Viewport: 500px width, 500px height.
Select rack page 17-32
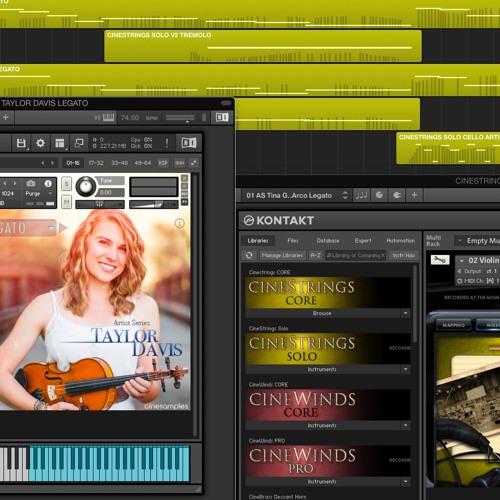click(x=96, y=163)
